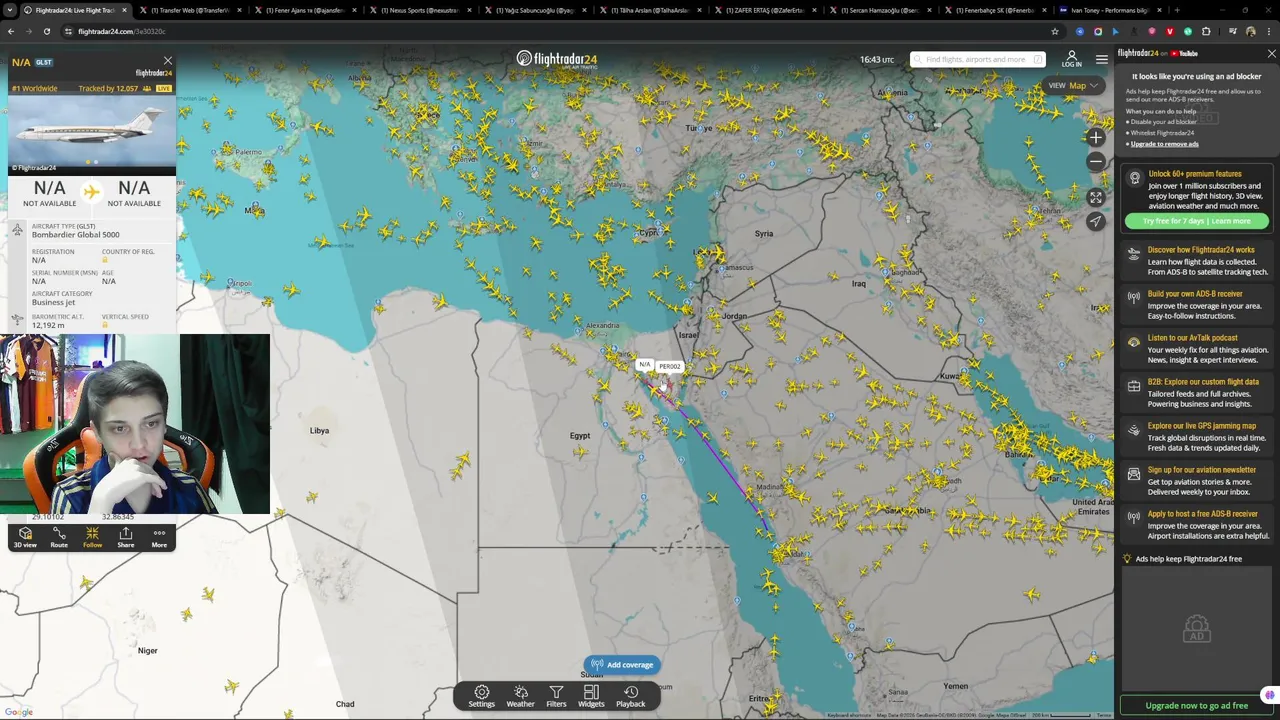
Task: Center the map on my location
Action: (x=1096, y=221)
